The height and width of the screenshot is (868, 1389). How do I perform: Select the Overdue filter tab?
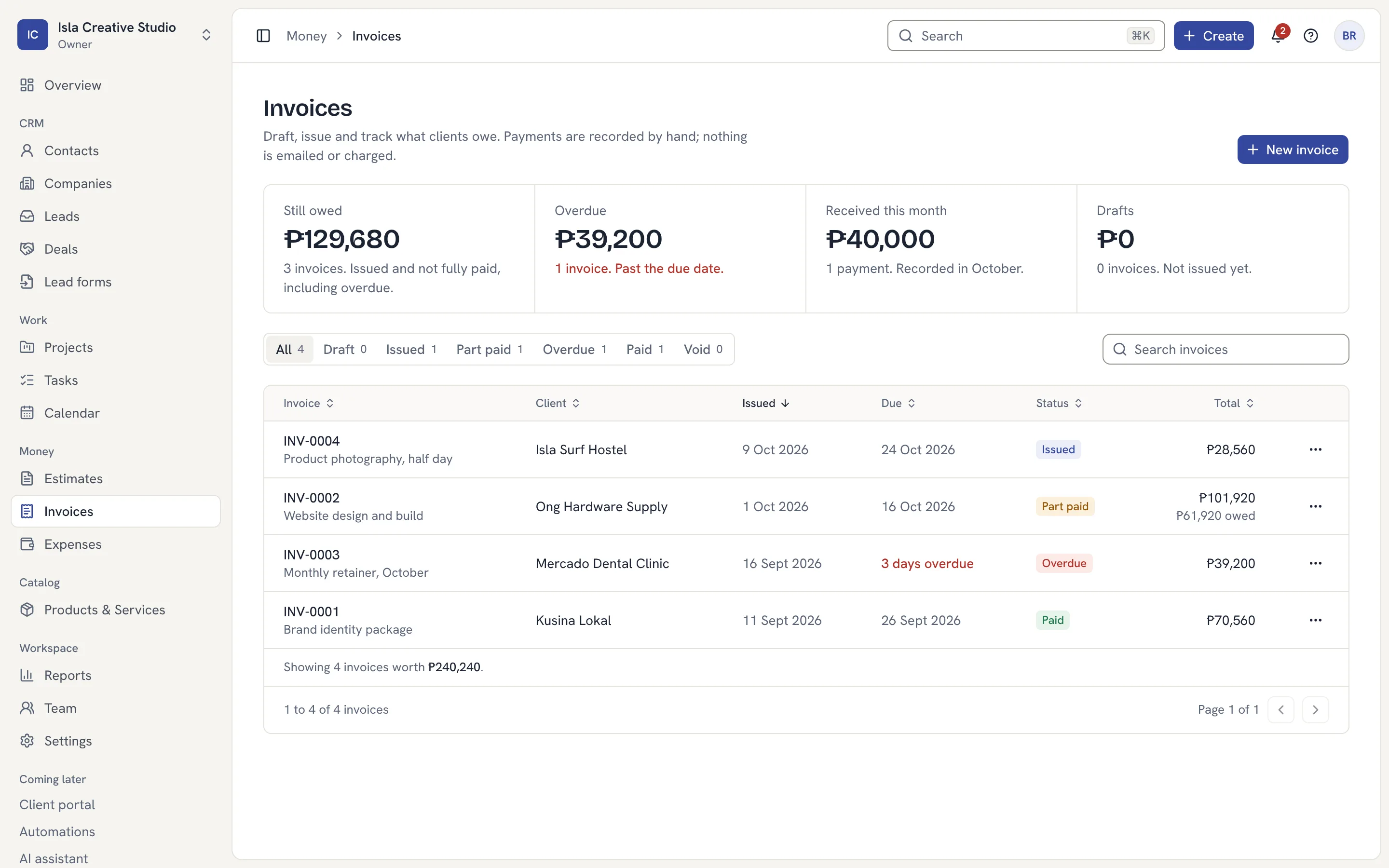pyautogui.click(x=574, y=349)
